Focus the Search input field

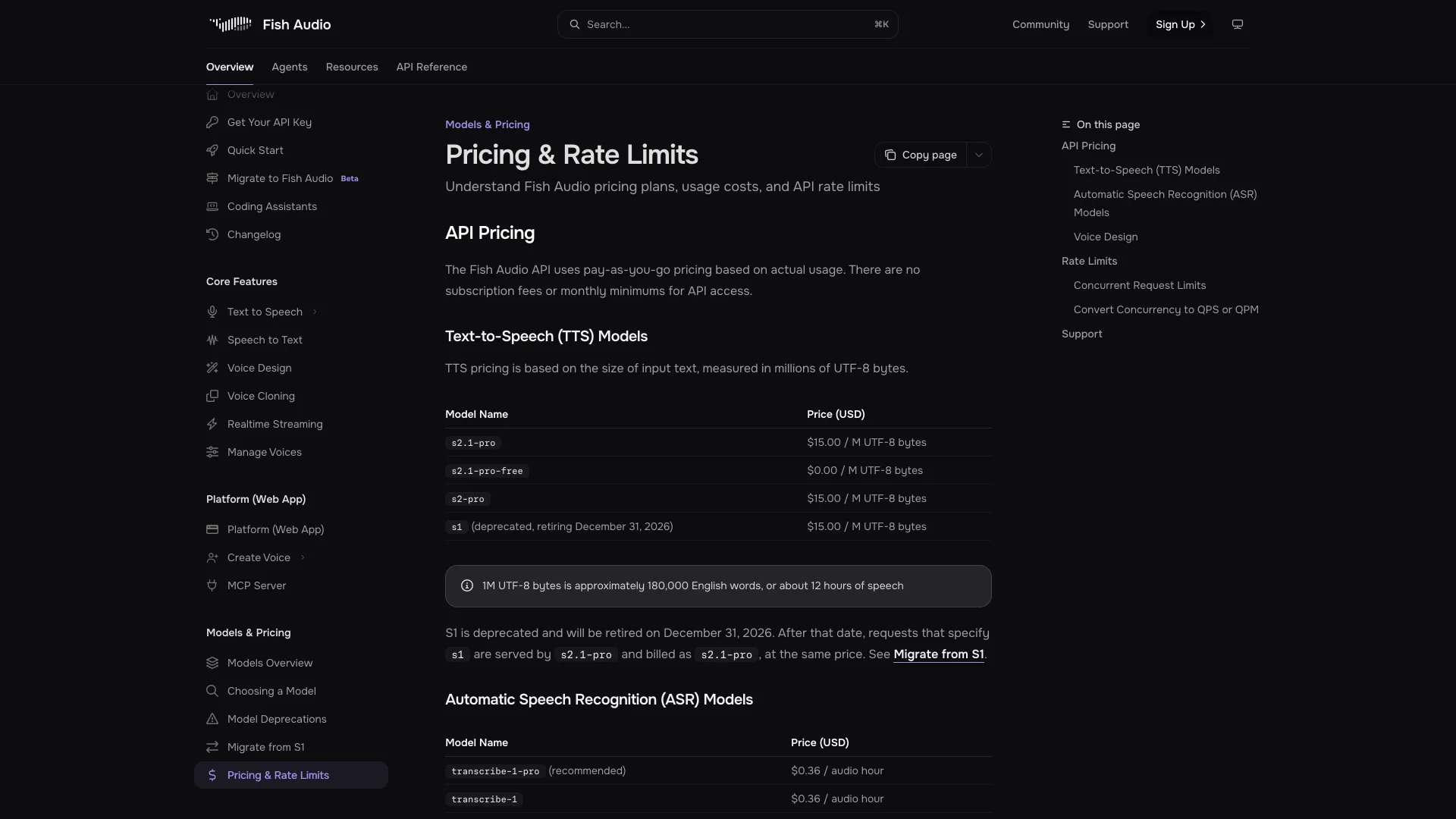[x=728, y=24]
